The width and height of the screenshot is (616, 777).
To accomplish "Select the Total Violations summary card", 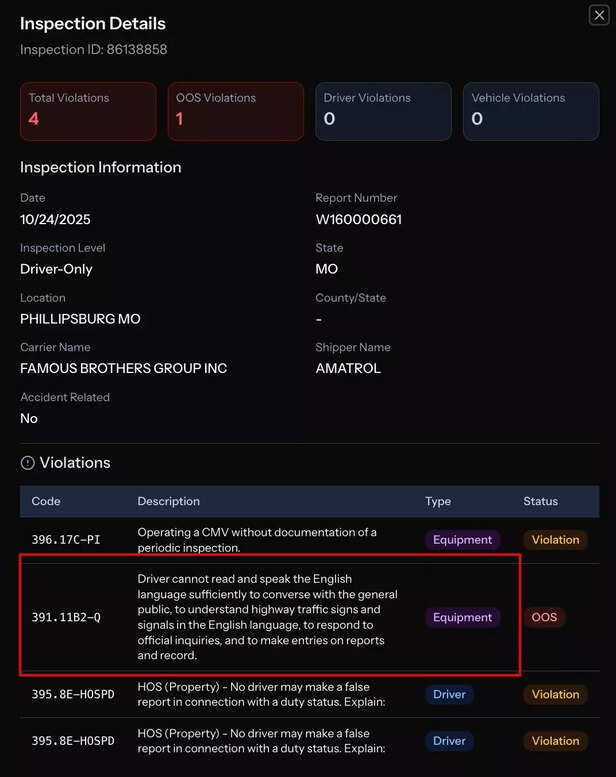I will coord(88,111).
